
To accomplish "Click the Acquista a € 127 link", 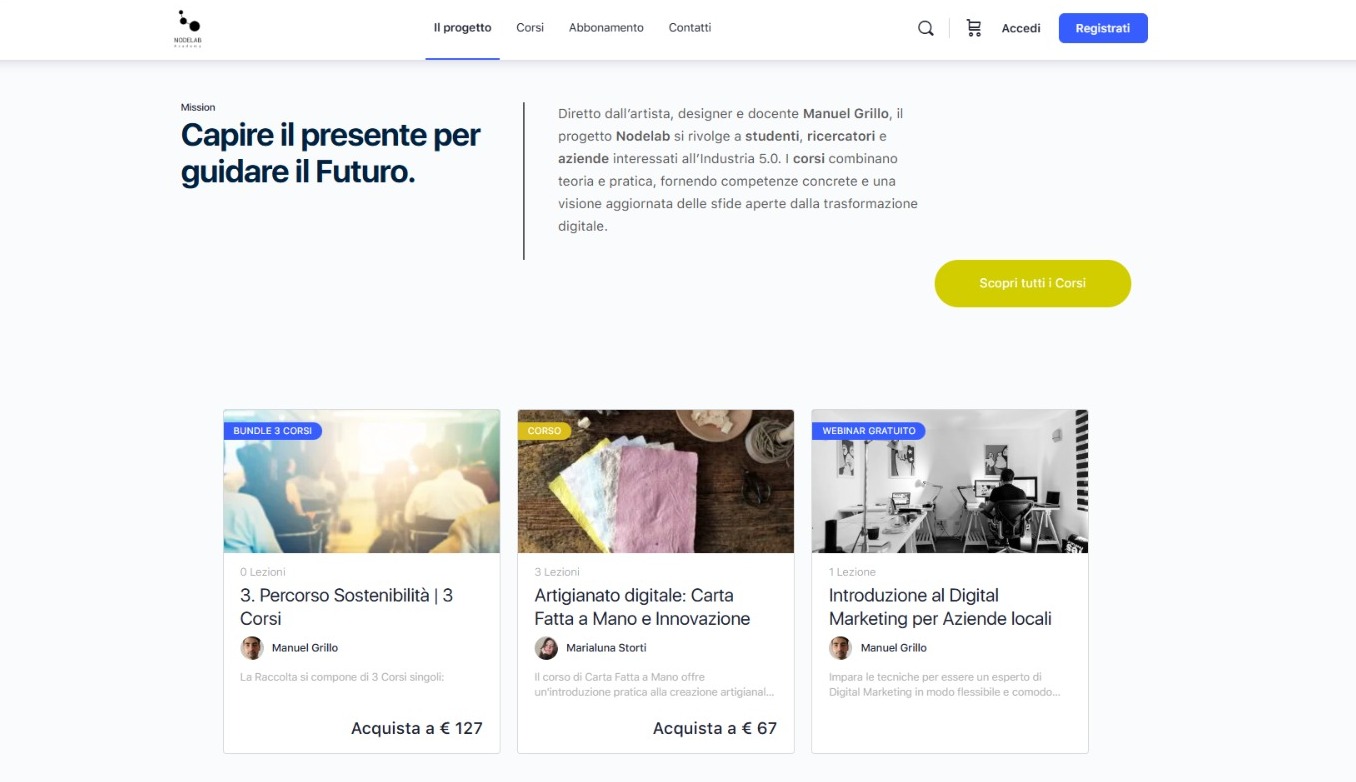I will coord(416,728).
